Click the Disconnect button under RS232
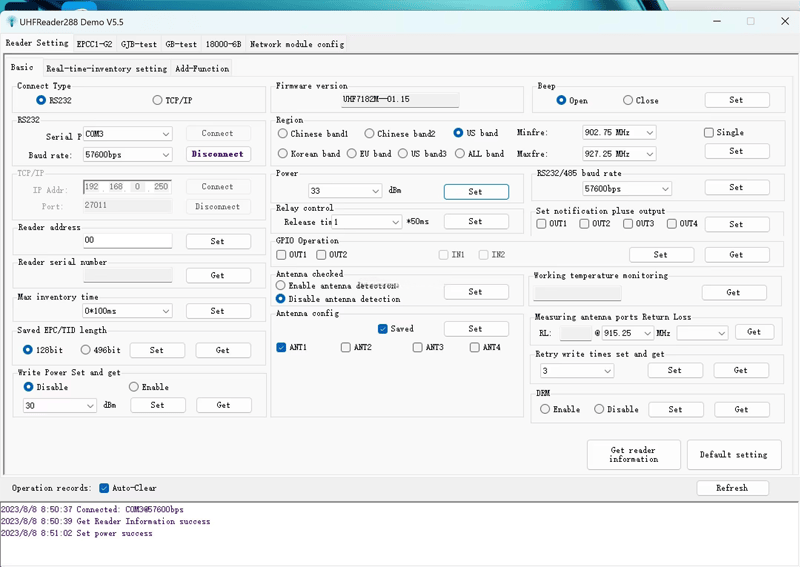This screenshot has height=567, width=800. click(218, 154)
